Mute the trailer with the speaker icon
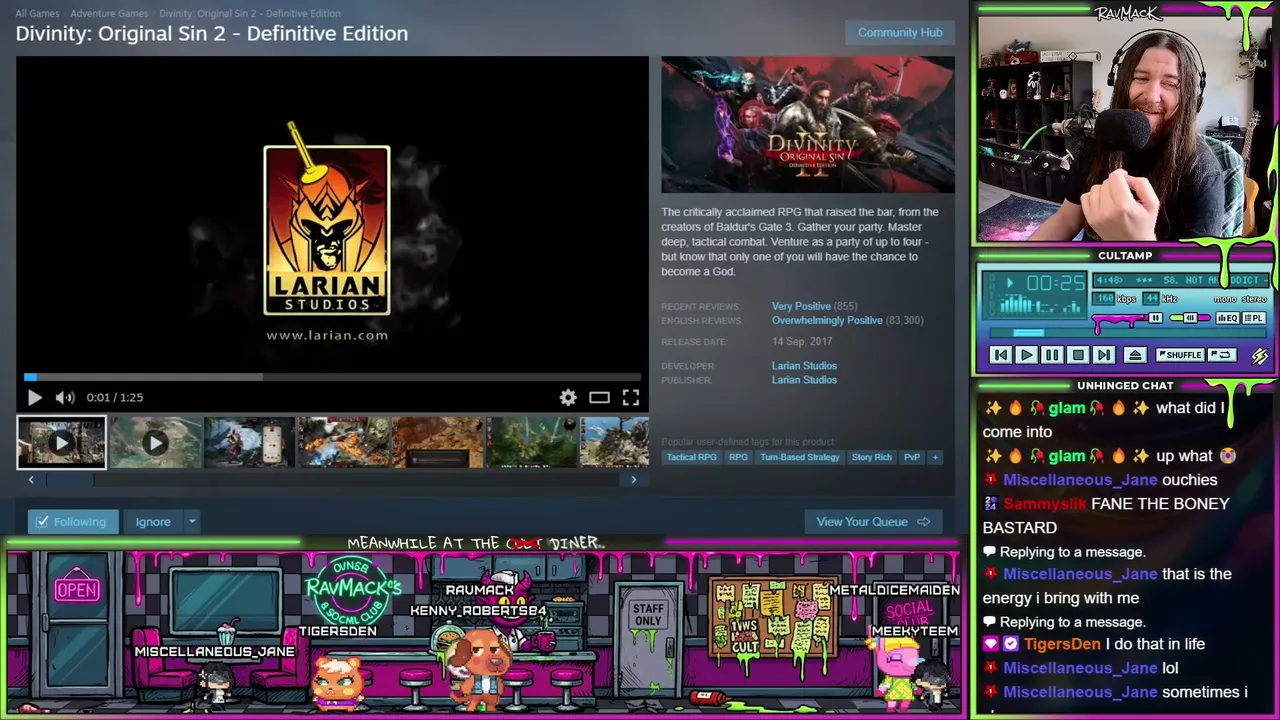 pyautogui.click(x=65, y=397)
